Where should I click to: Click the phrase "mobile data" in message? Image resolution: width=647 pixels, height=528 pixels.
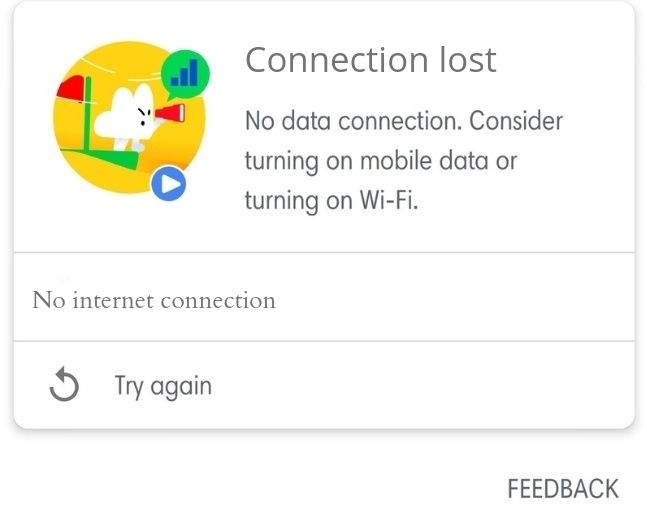pos(424,161)
